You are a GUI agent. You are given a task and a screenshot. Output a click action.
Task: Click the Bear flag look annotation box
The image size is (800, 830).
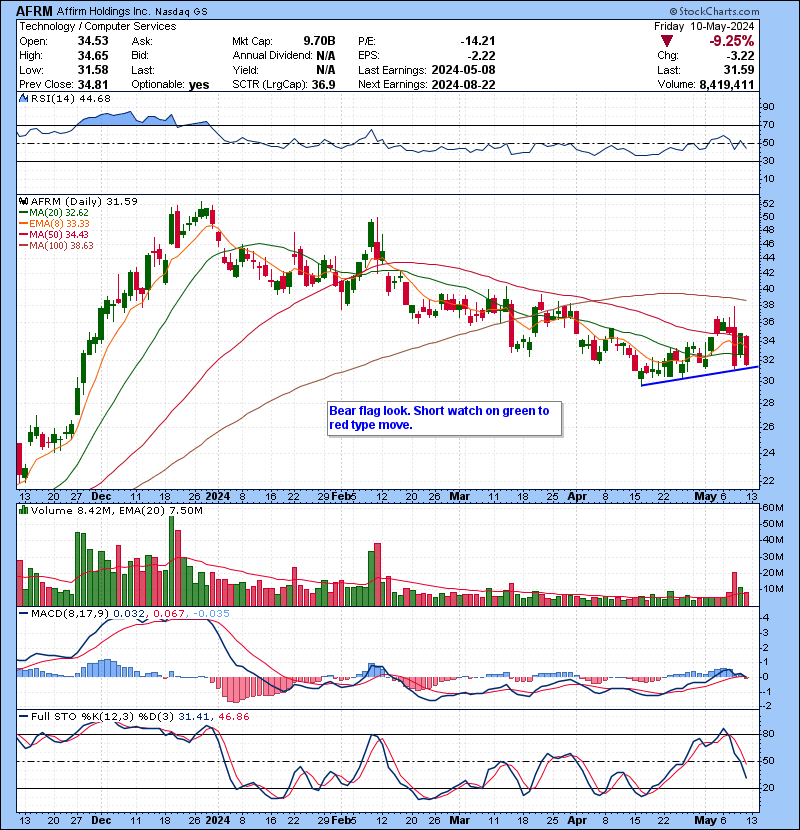point(444,418)
